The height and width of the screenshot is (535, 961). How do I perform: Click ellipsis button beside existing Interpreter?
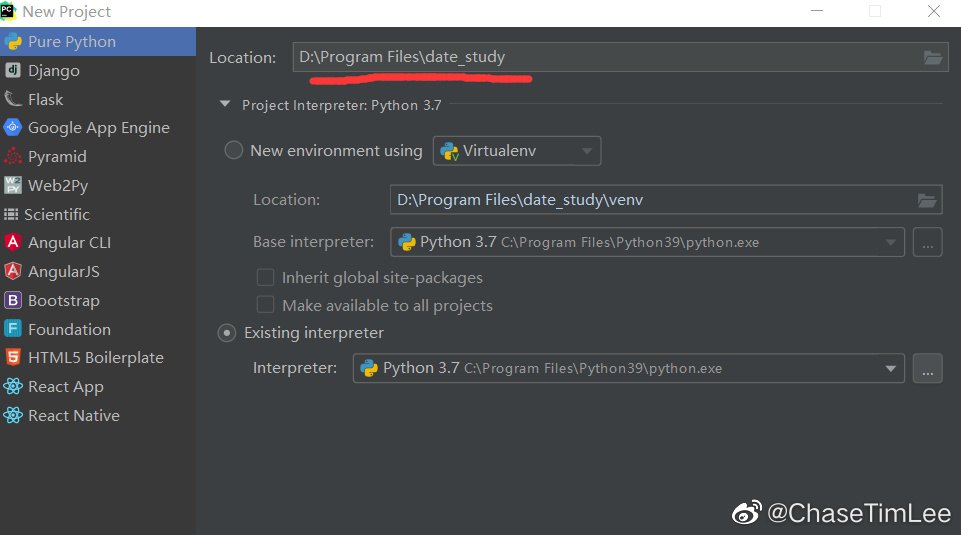[927, 368]
